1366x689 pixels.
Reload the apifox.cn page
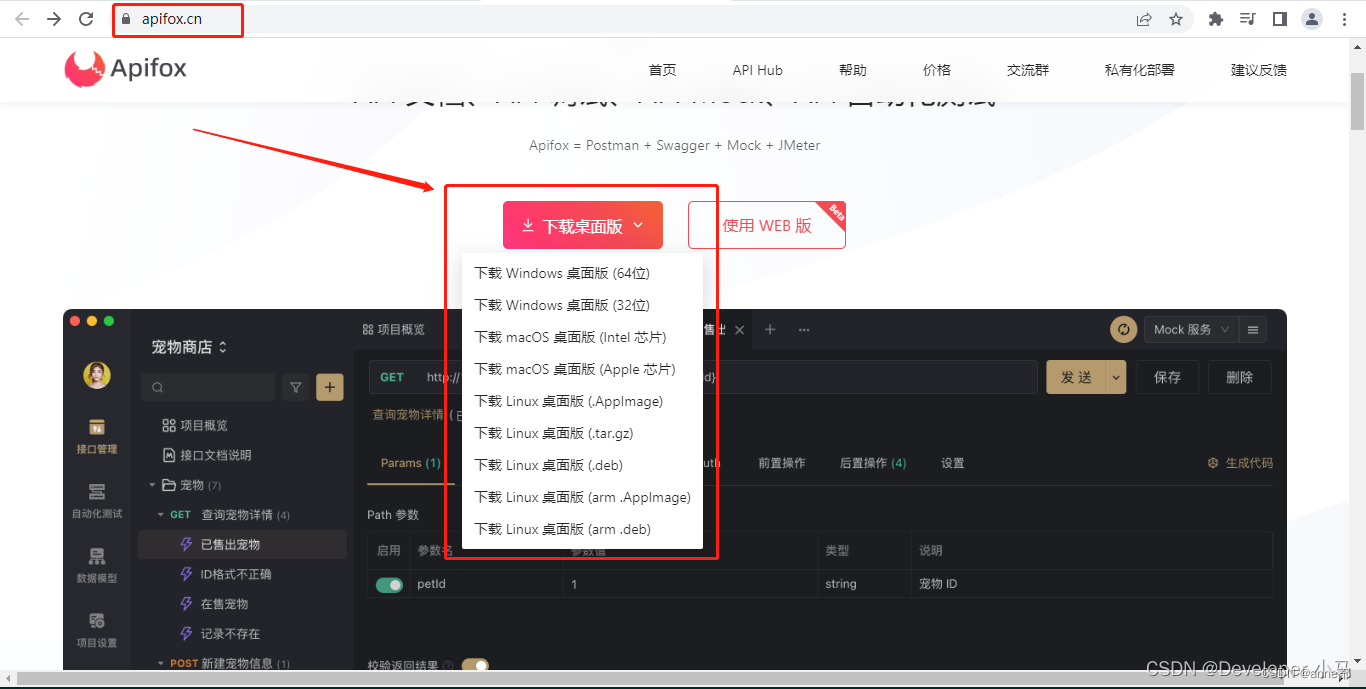click(86, 19)
